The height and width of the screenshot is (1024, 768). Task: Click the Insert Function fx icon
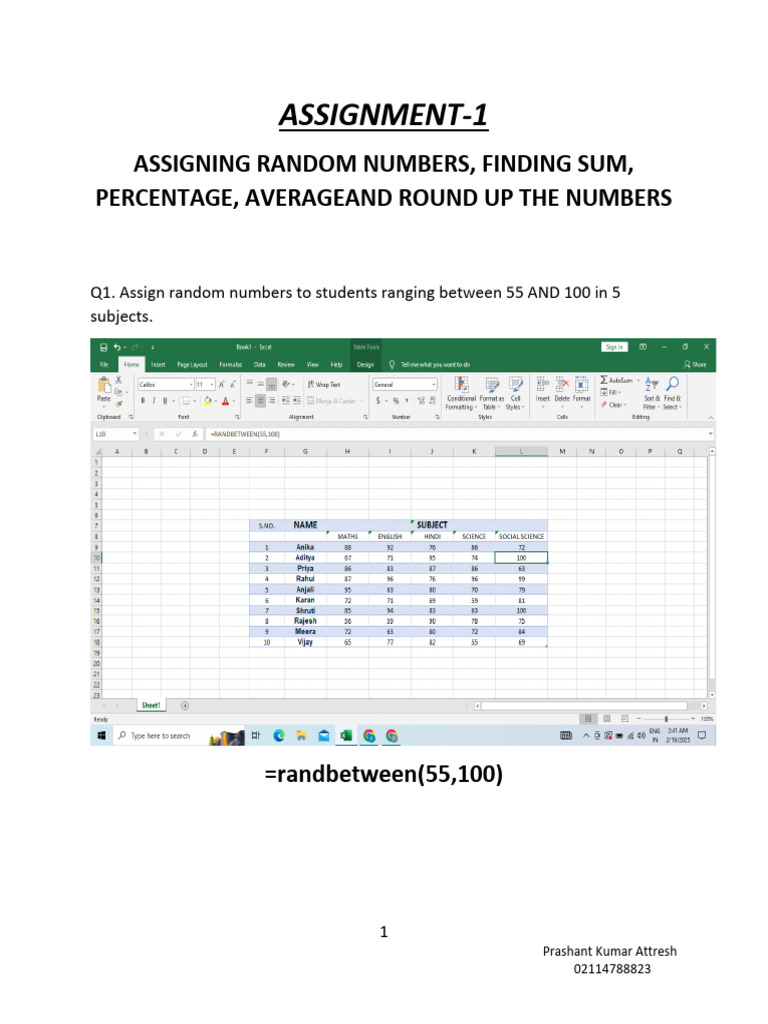point(195,434)
